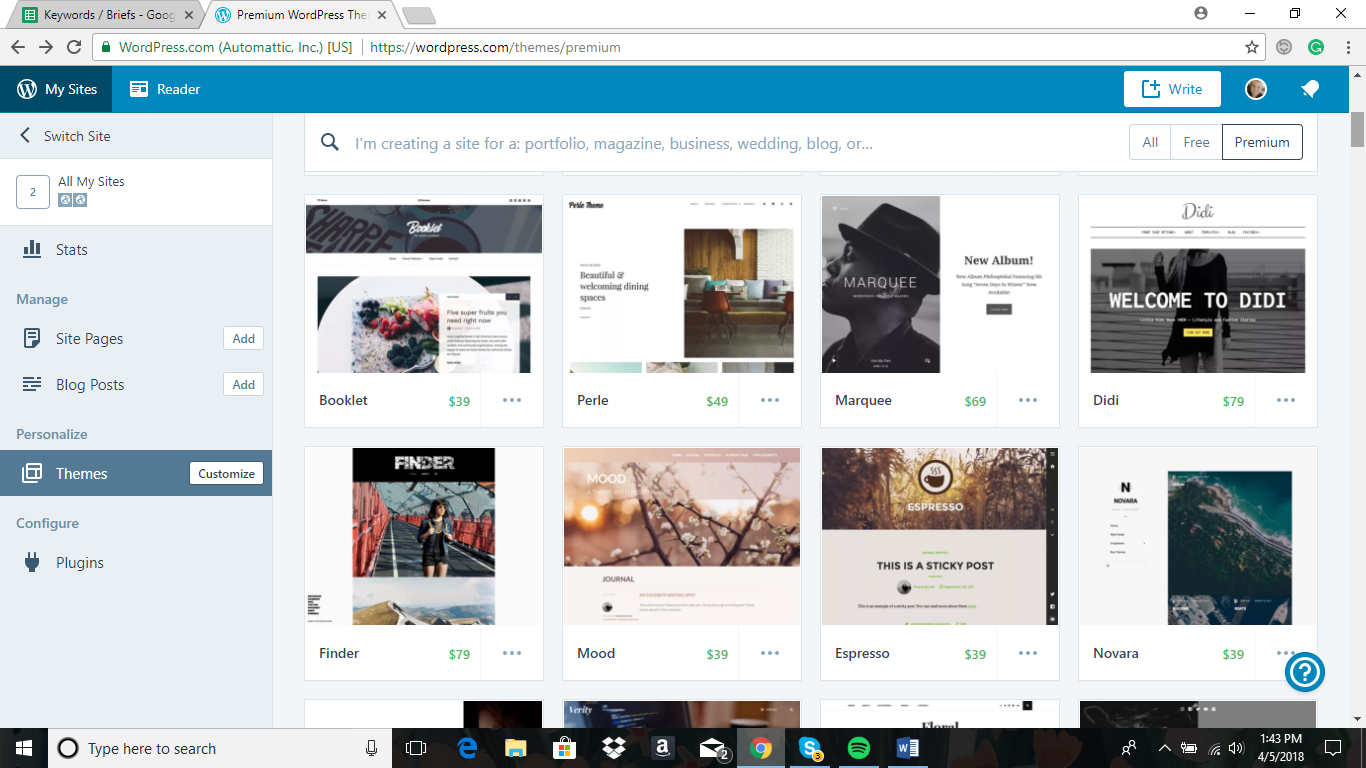
Task: Open Microsoft Word from the taskbar
Action: click(907, 748)
